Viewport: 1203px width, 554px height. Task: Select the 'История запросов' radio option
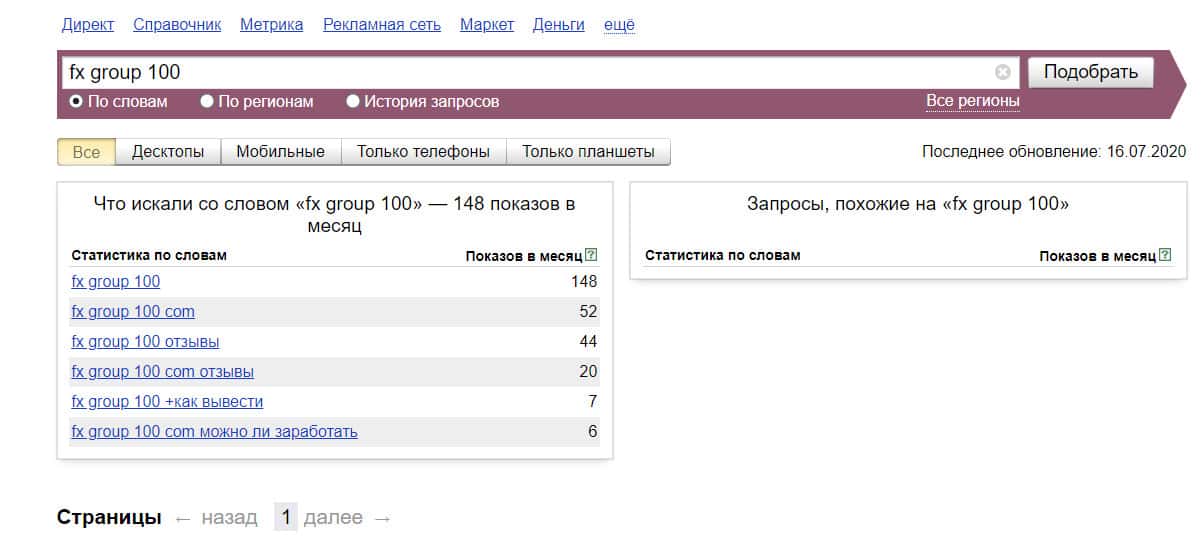tap(353, 101)
